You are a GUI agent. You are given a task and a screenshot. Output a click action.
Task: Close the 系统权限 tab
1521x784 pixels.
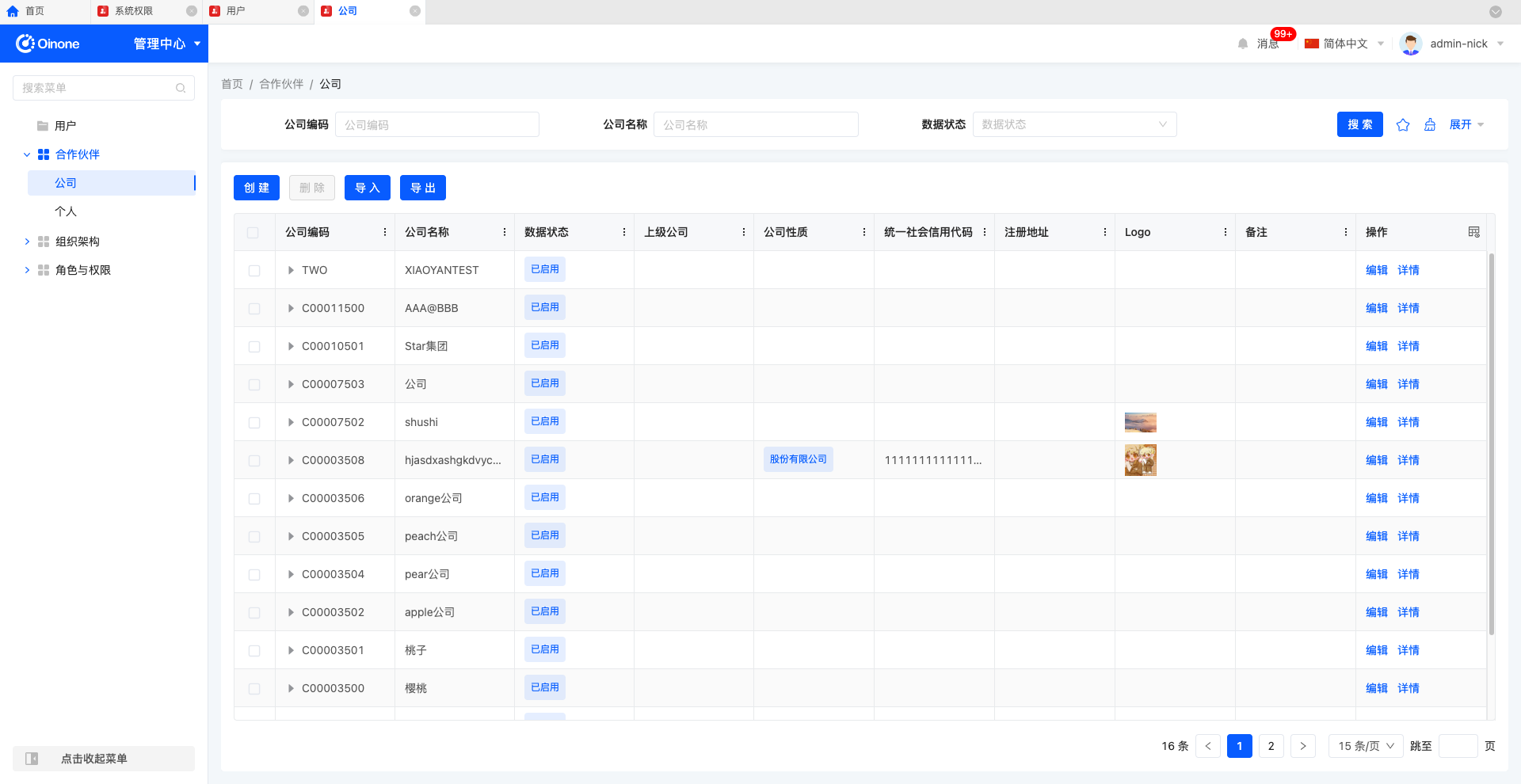(192, 11)
